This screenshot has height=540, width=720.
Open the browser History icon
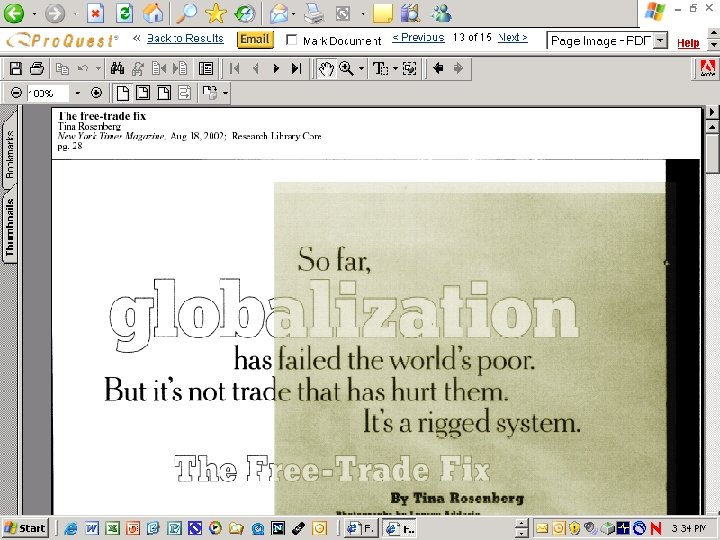pyautogui.click(x=245, y=13)
